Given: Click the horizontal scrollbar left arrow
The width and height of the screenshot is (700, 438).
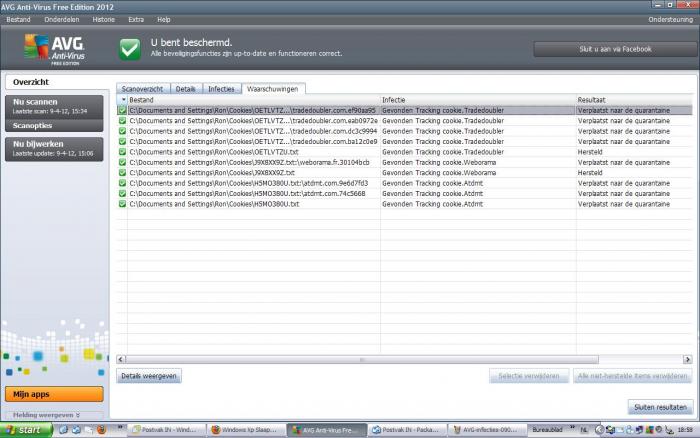Looking at the screenshot, I should [x=121, y=359].
